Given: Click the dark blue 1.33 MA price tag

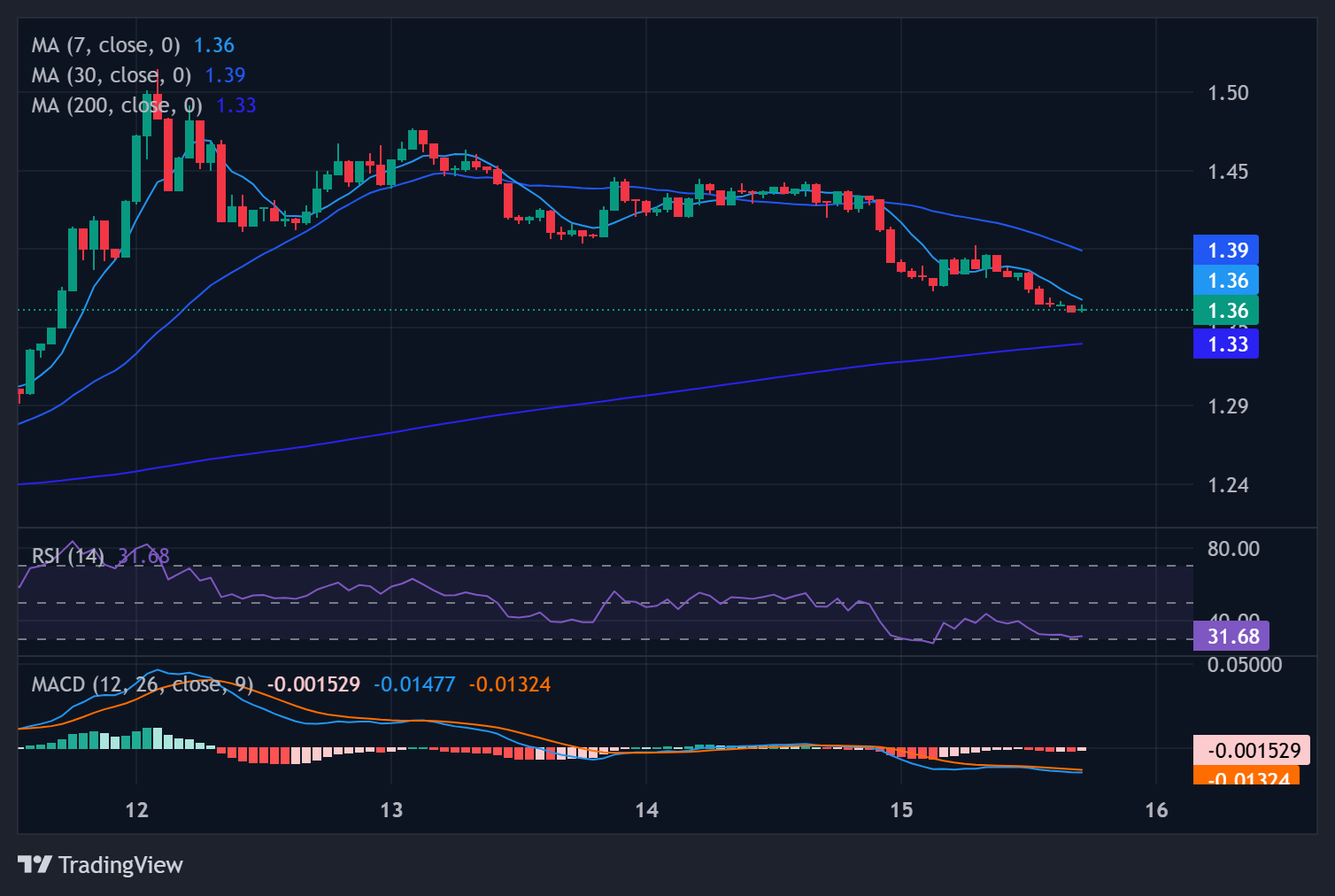Looking at the screenshot, I should pyautogui.click(x=1226, y=344).
